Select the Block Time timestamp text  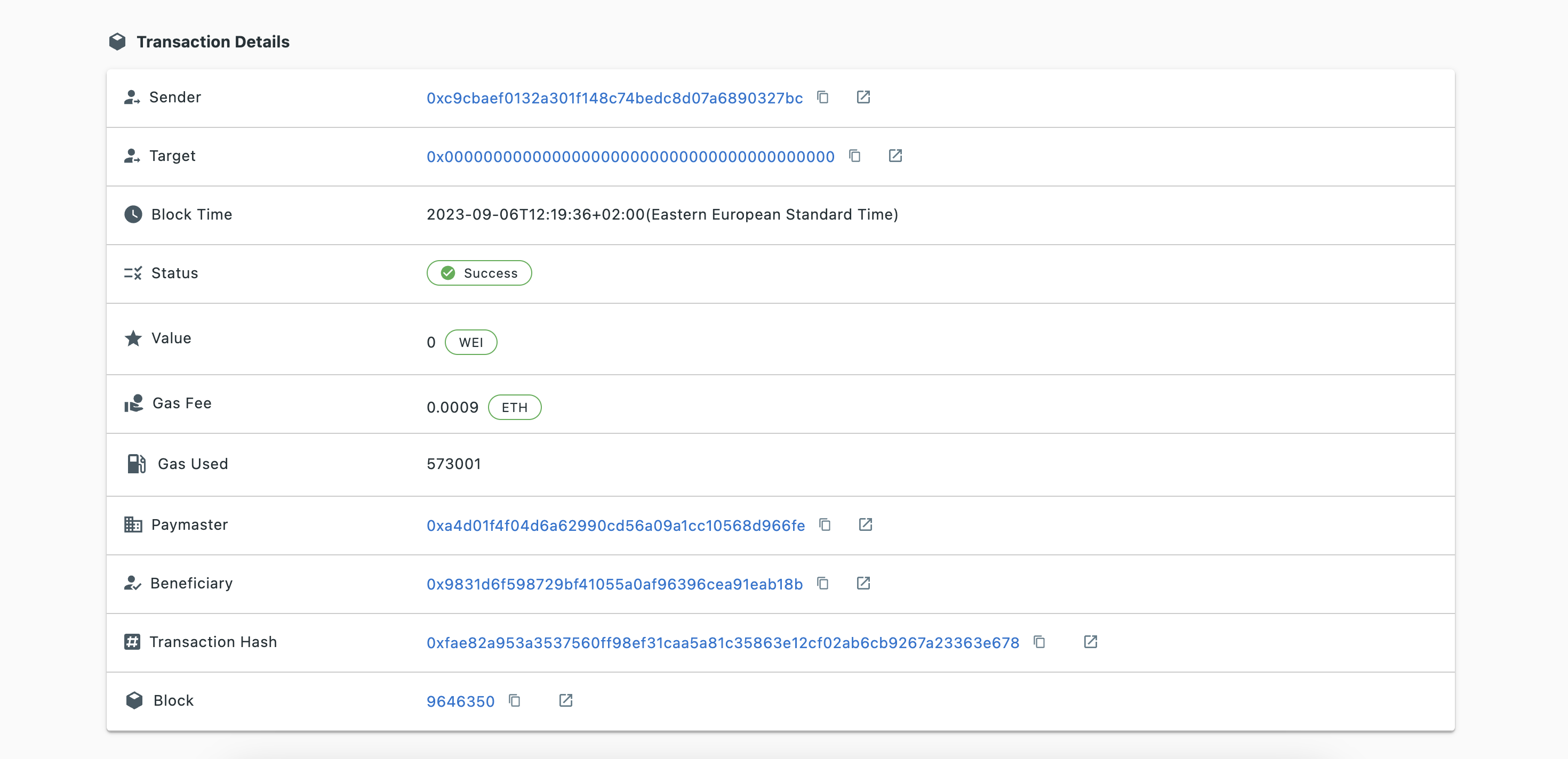662,215
